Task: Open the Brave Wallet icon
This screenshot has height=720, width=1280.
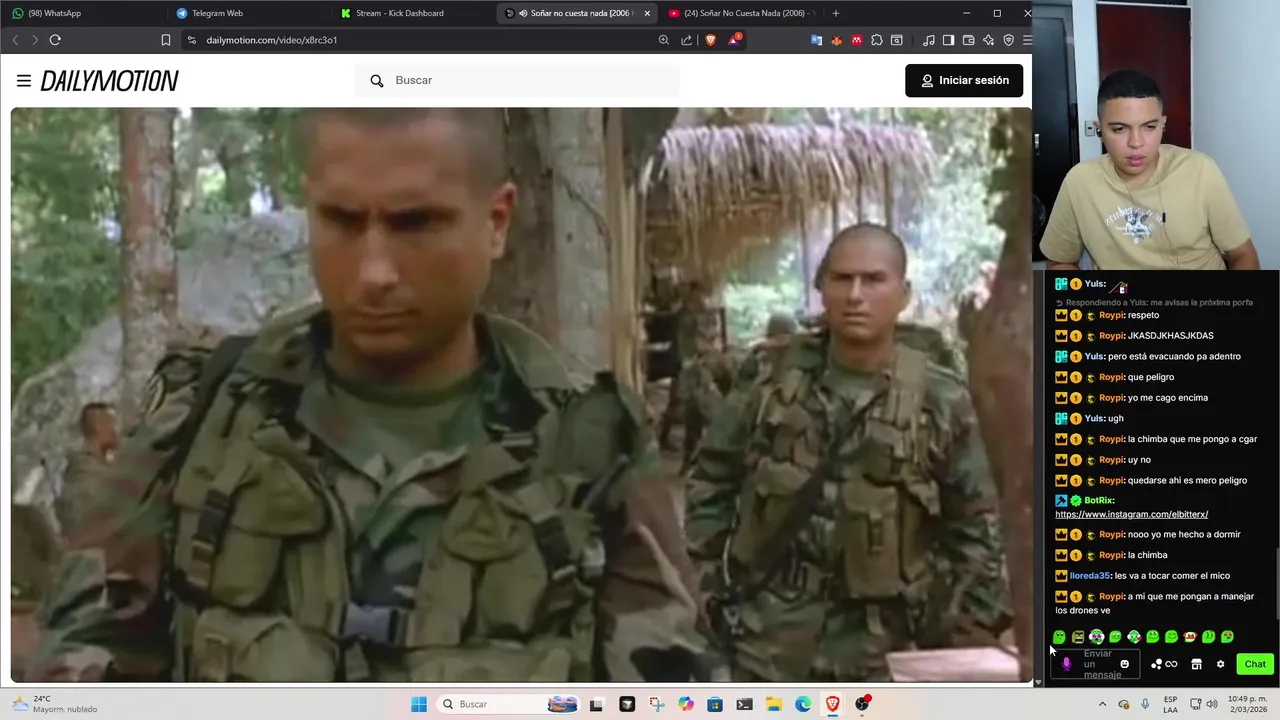Action: point(968,40)
